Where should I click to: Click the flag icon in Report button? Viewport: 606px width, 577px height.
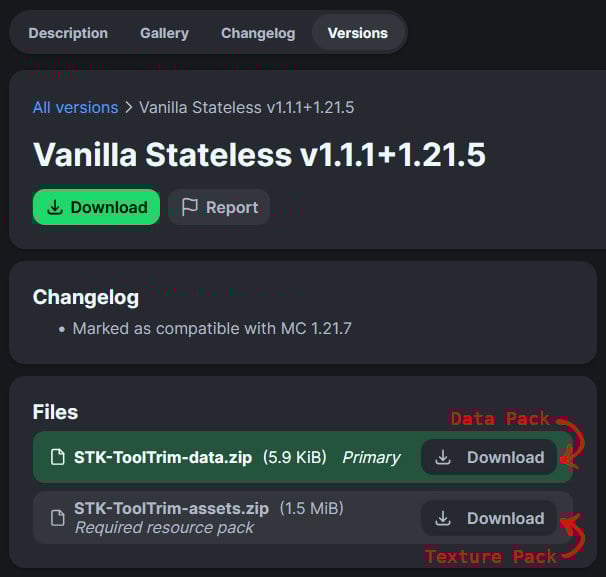coord(190,207)
